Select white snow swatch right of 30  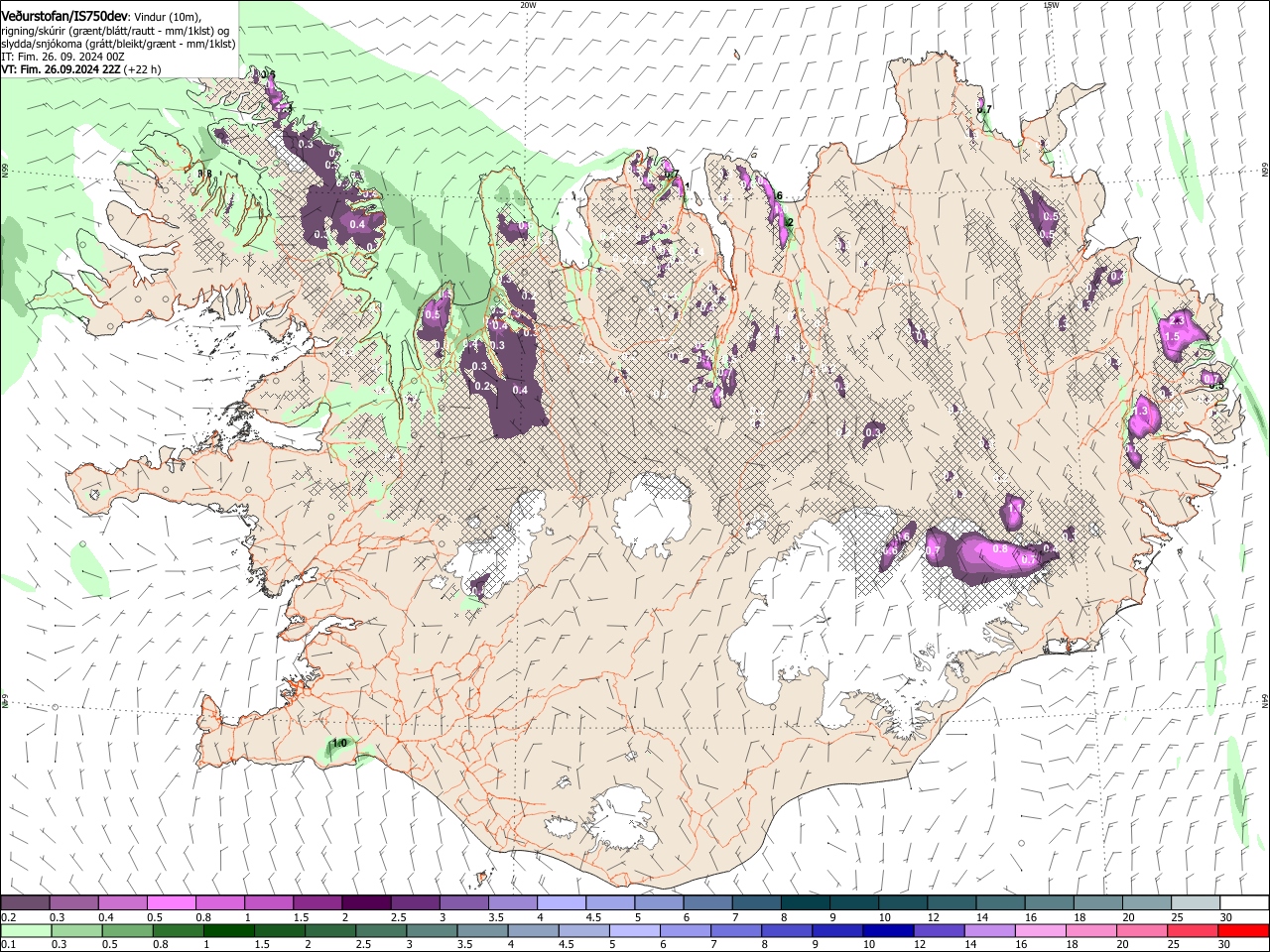(x=1245, y=902)
